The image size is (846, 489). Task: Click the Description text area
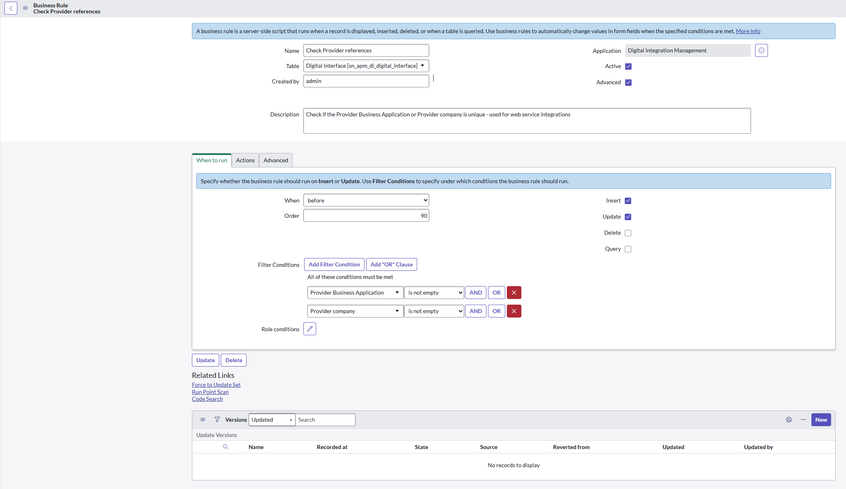click(527, 121)
